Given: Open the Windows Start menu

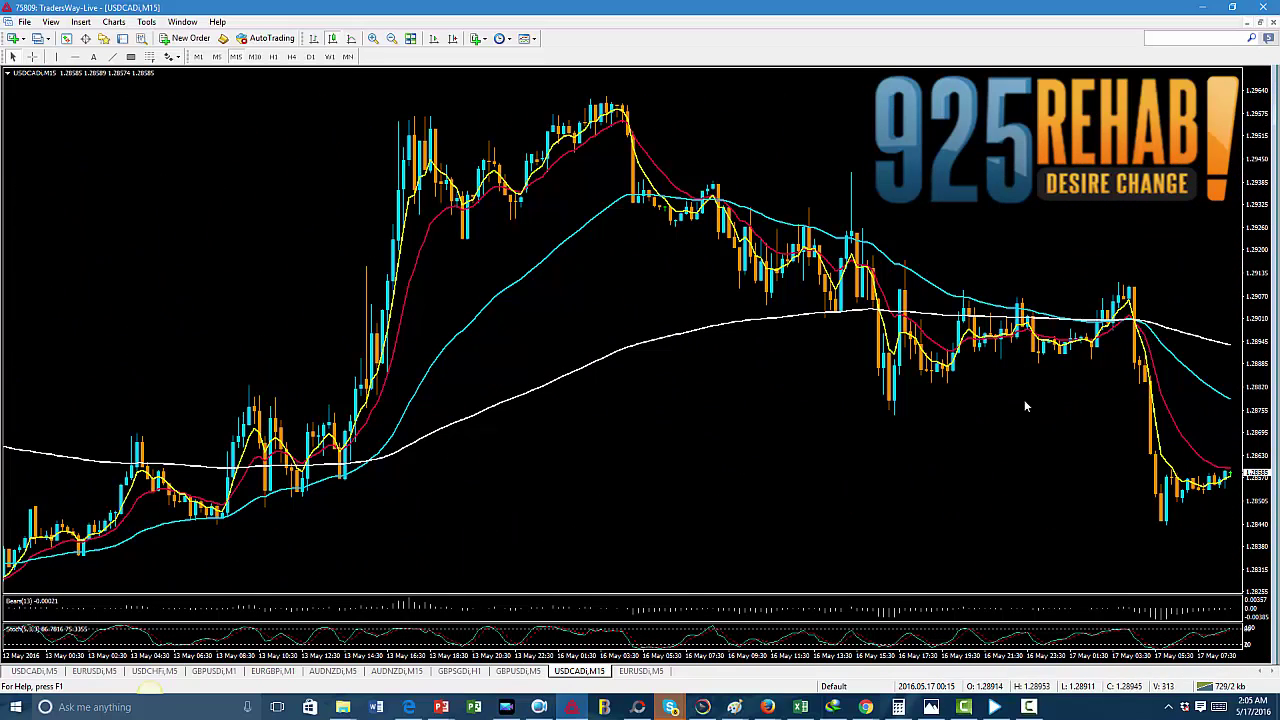Looking at the screenshot, I should (16, 707).
